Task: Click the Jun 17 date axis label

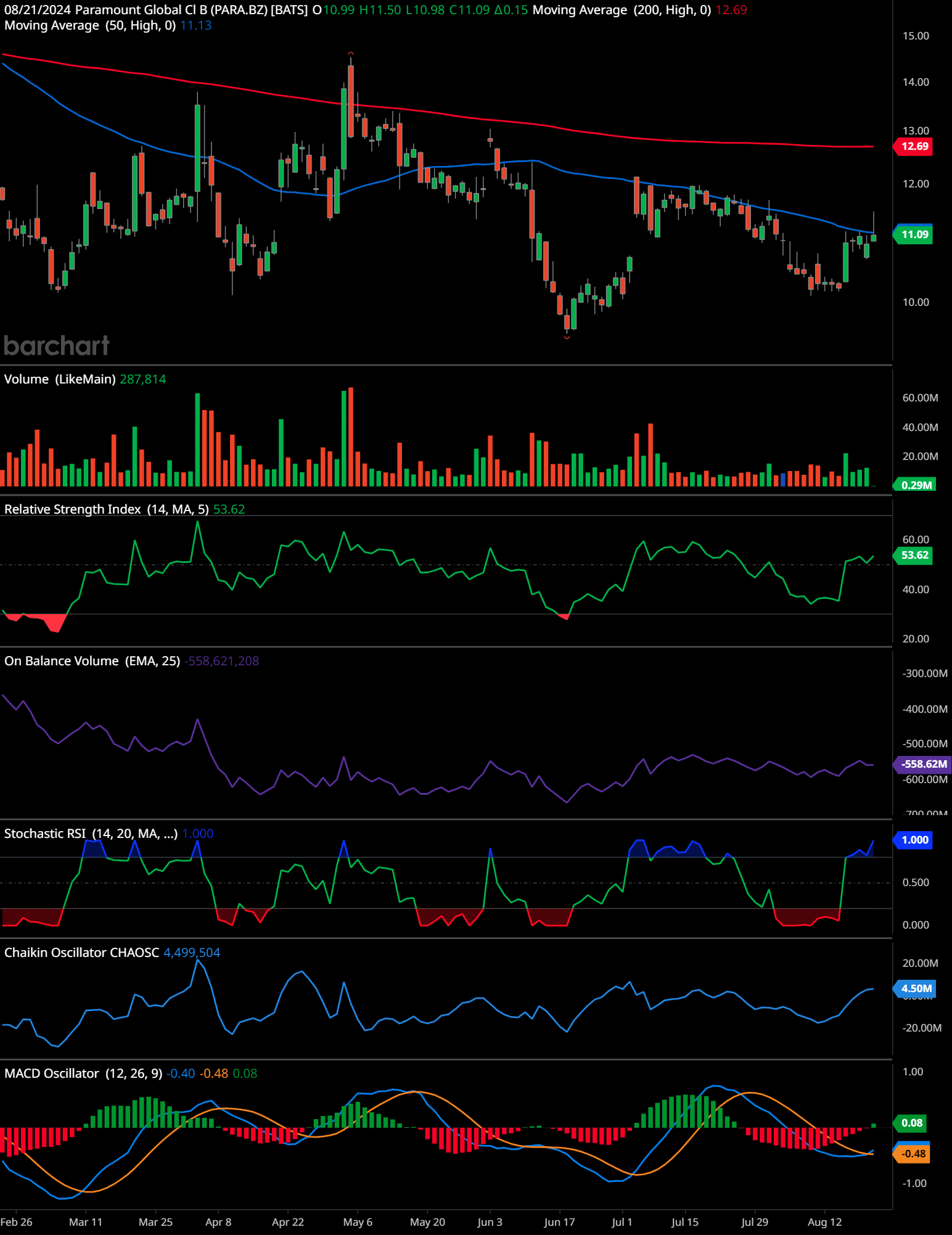Action: 559,1222
